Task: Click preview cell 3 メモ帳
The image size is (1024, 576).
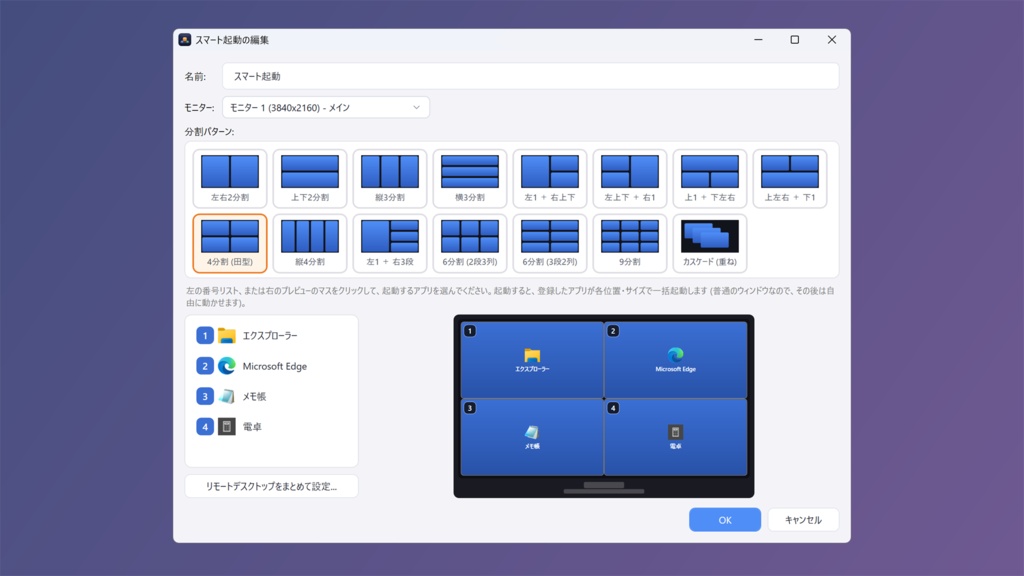Action: pyautogui.click(x=532, y=437)
